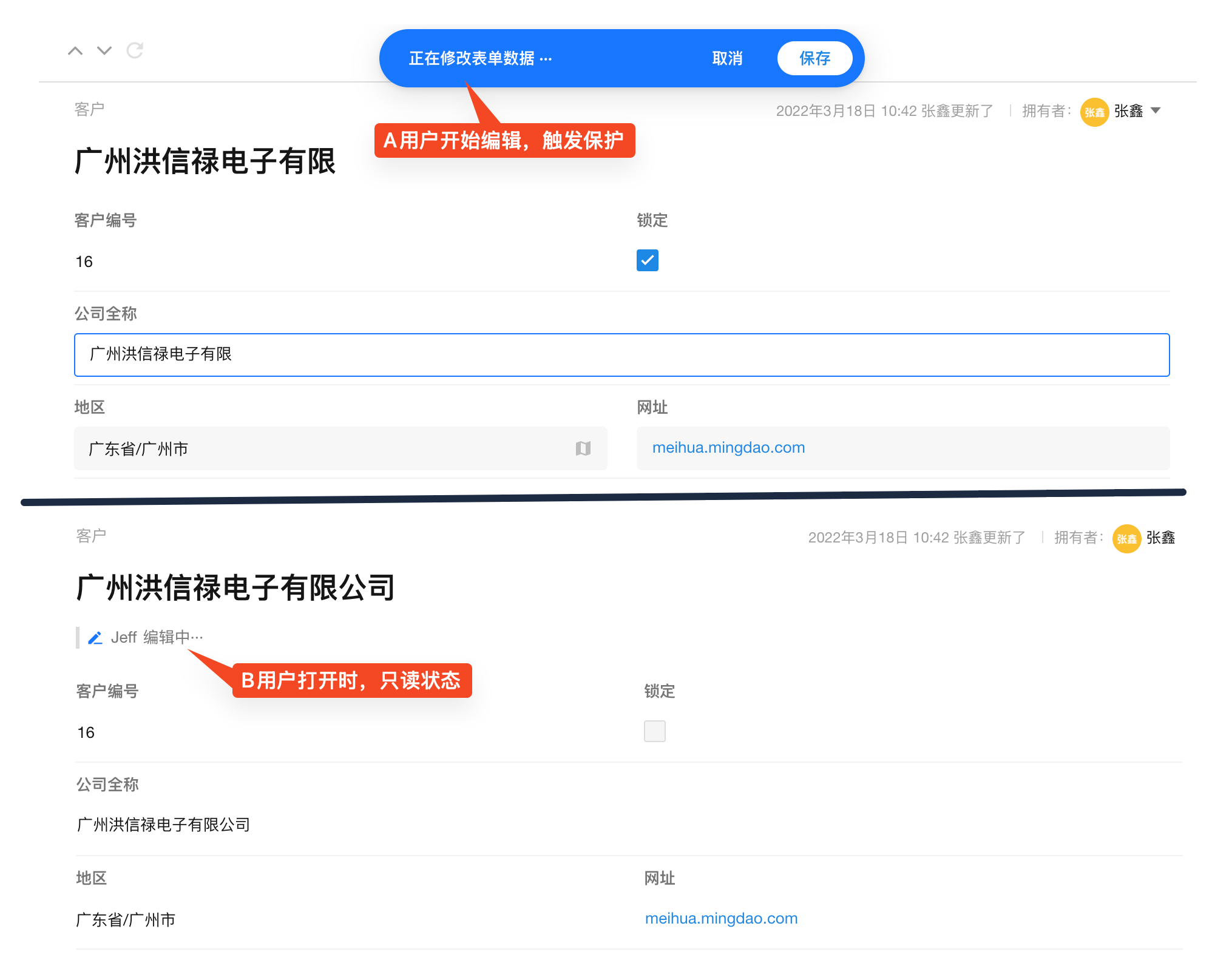1229x980 pixels.
Task: Click the 公司全称 text input field
Action: (621, 355)
